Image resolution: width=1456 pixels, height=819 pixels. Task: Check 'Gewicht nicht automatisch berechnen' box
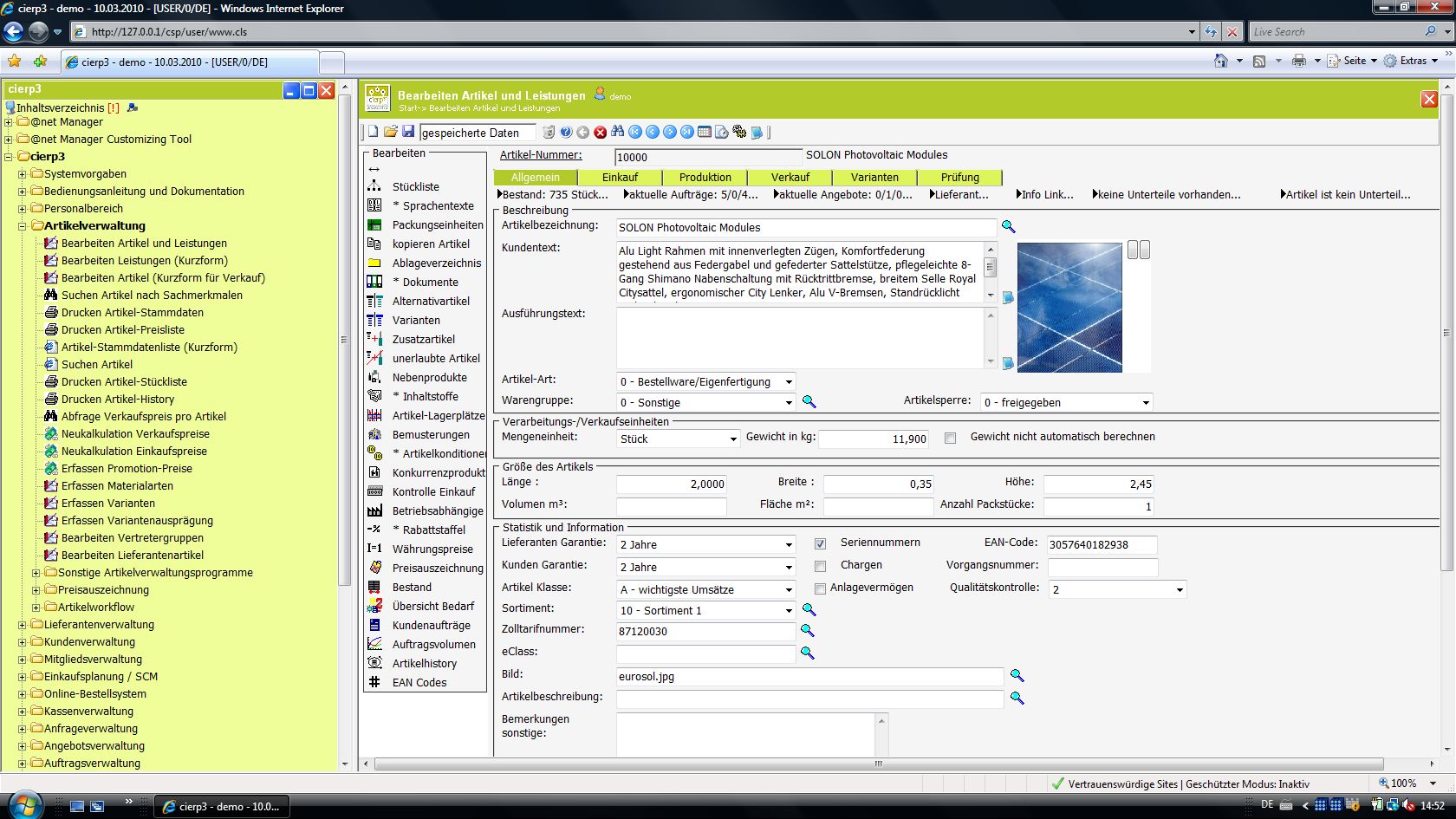click(x=950, y=438)
